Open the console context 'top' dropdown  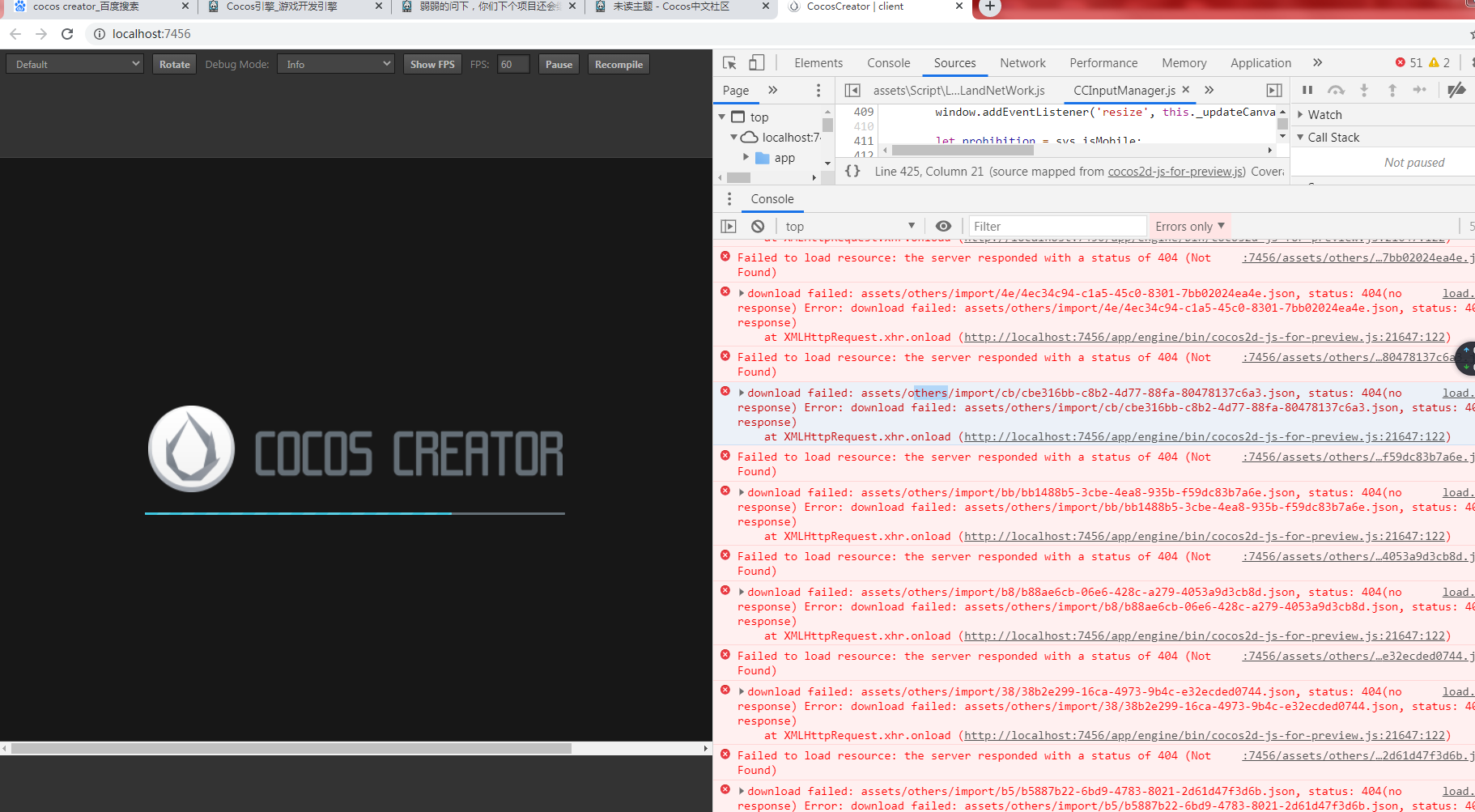850,227
